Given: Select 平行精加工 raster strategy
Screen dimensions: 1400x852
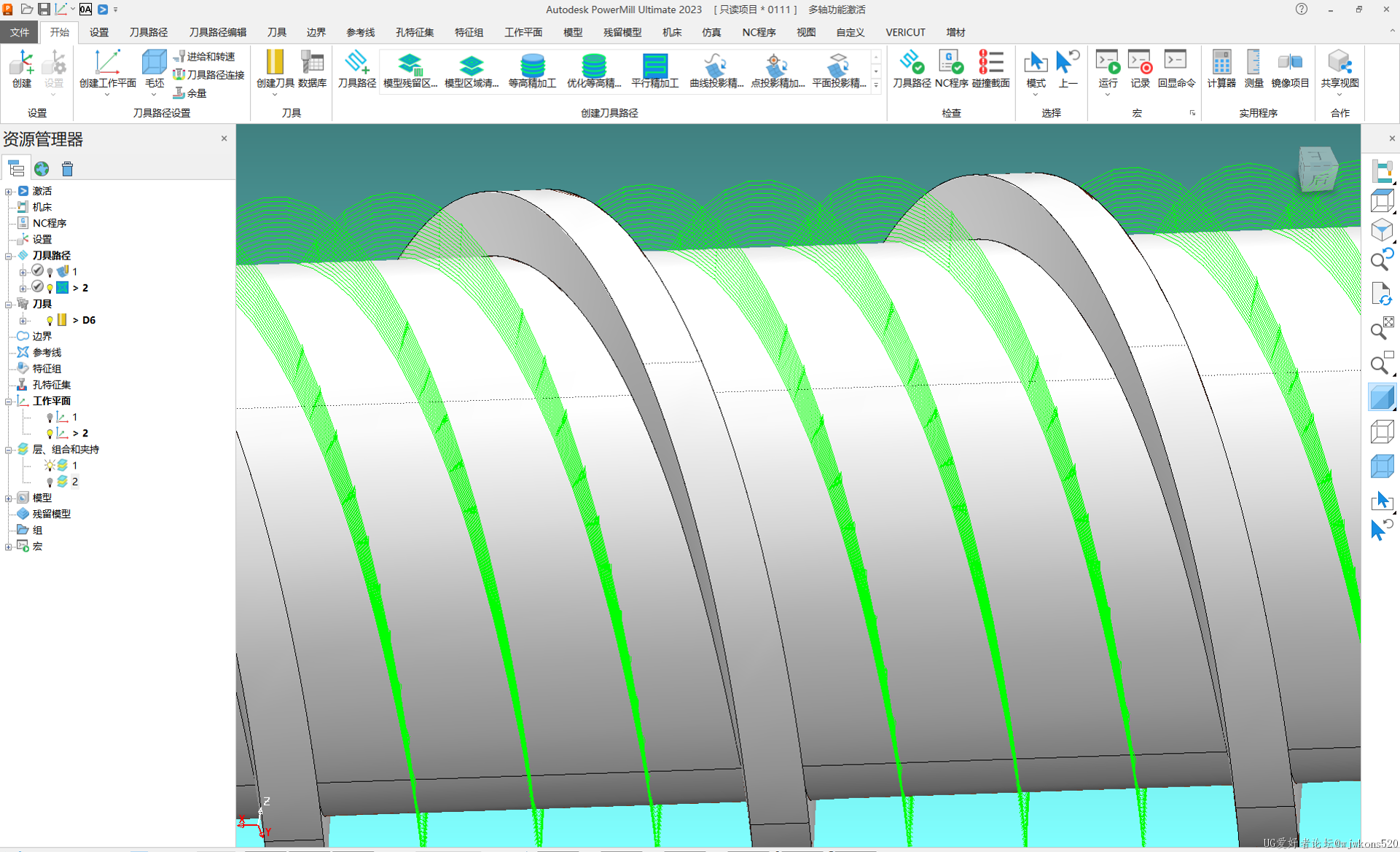Looking at the screenshot, I should 654,69.
